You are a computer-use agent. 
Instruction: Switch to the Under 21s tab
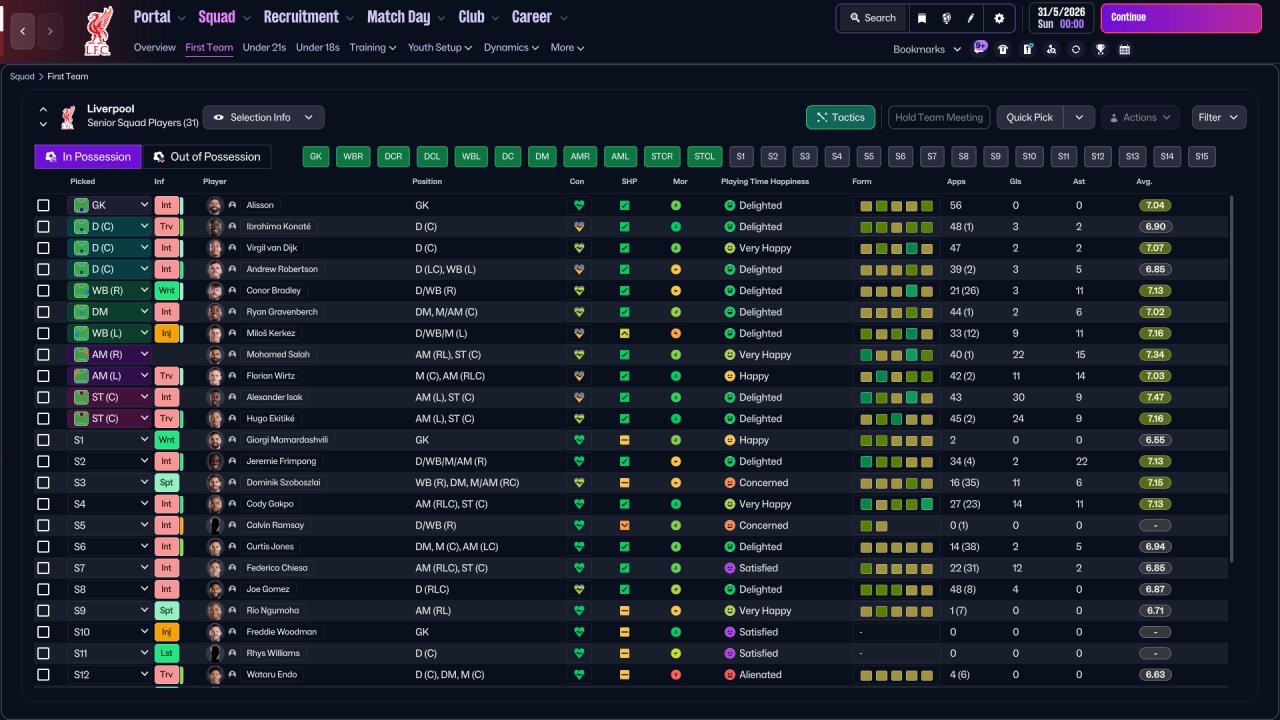click(x=264, y=48)
